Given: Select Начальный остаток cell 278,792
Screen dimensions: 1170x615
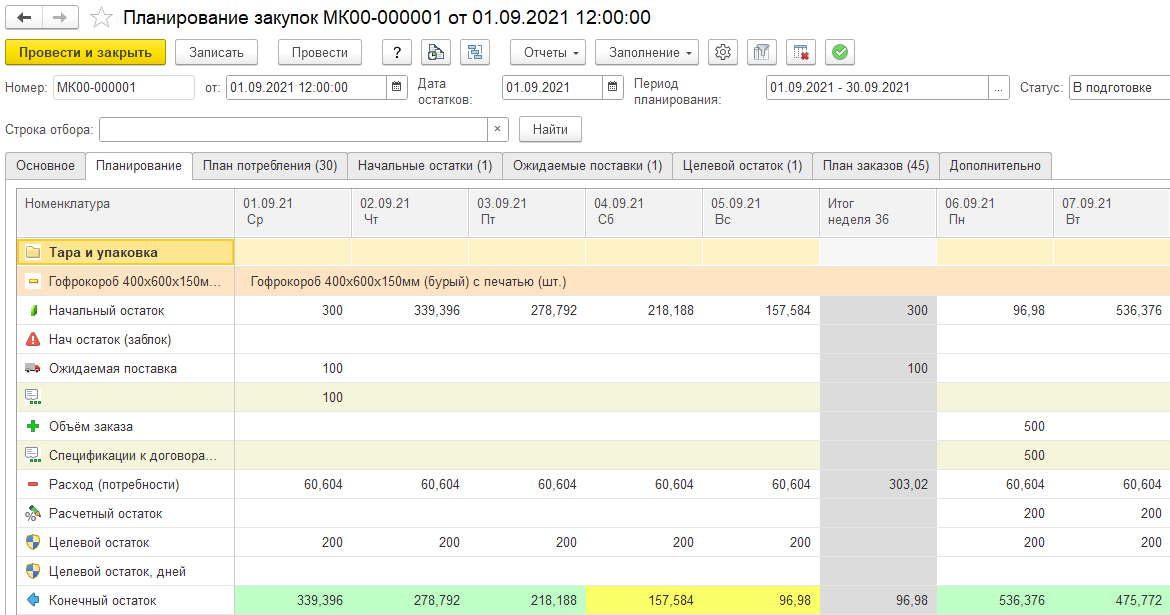Looking at the screenshot, I should click(527, 310).
